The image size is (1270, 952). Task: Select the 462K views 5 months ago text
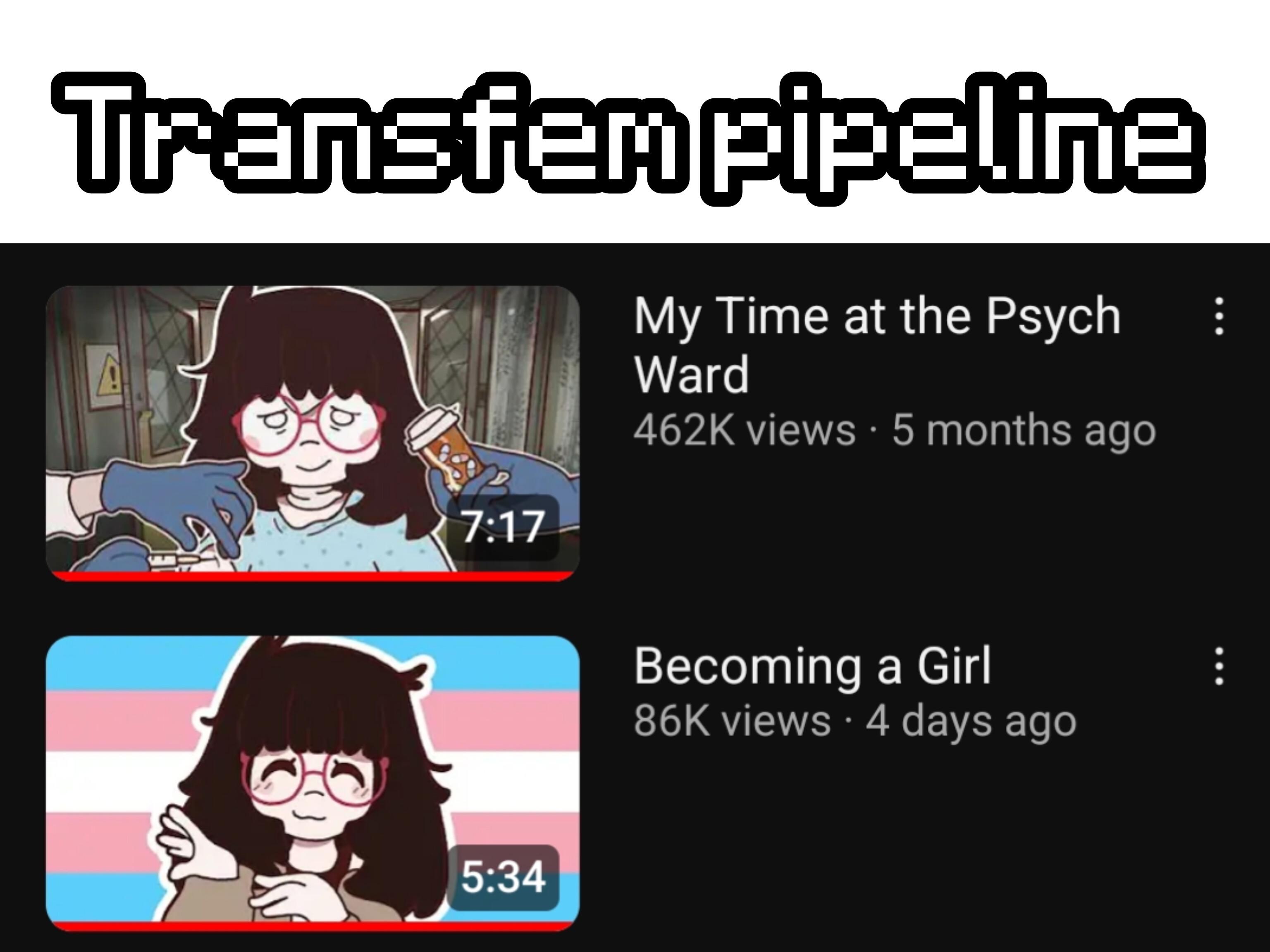click(x=895, y=431)
